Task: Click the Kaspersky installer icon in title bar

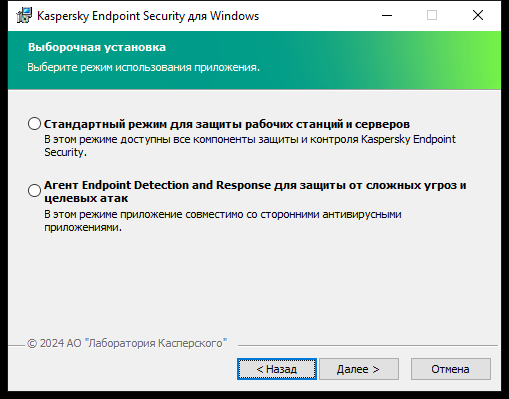Action: [x=24, y=15]
